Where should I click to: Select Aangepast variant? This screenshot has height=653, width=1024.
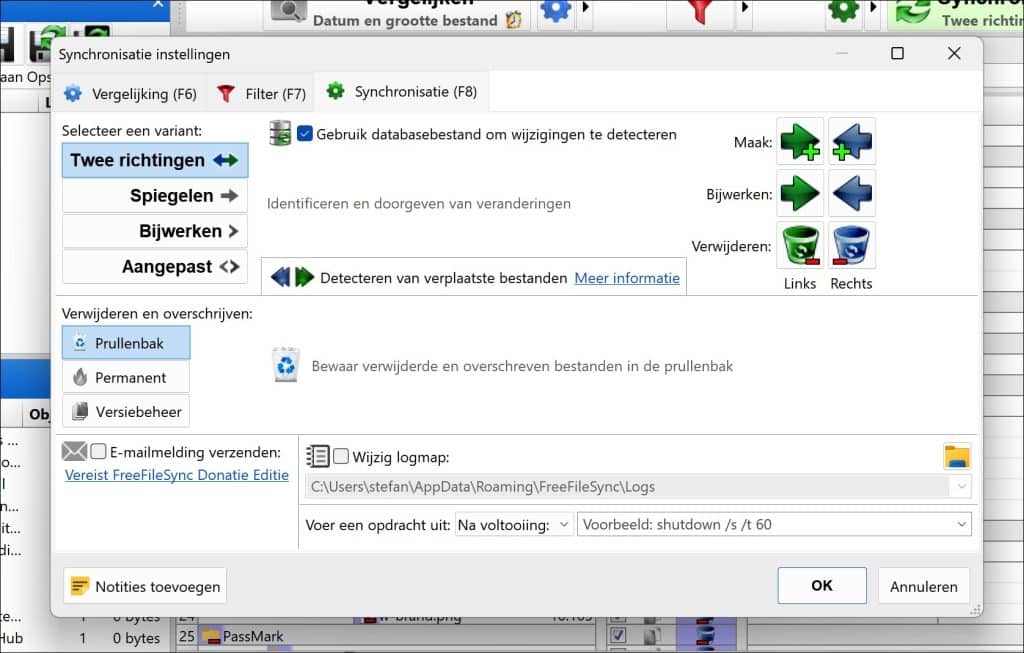point(155,266)
